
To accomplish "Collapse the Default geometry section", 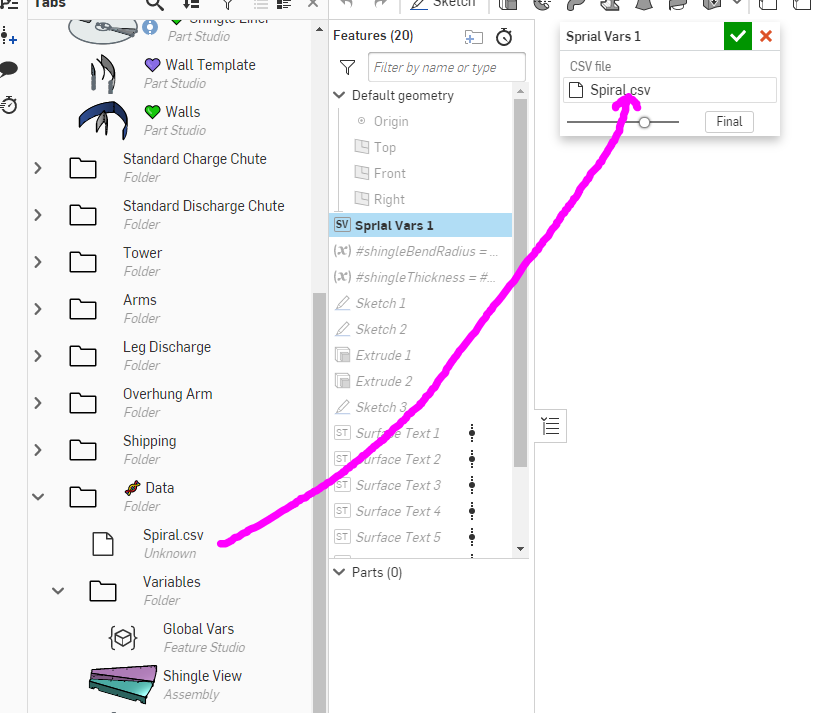I will (x=338, y=95).
